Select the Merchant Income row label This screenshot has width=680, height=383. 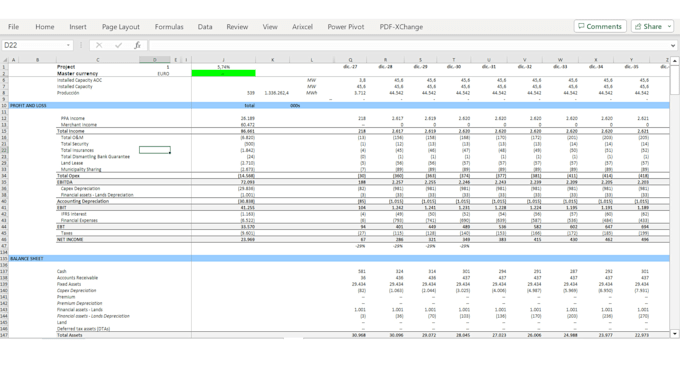78,124
